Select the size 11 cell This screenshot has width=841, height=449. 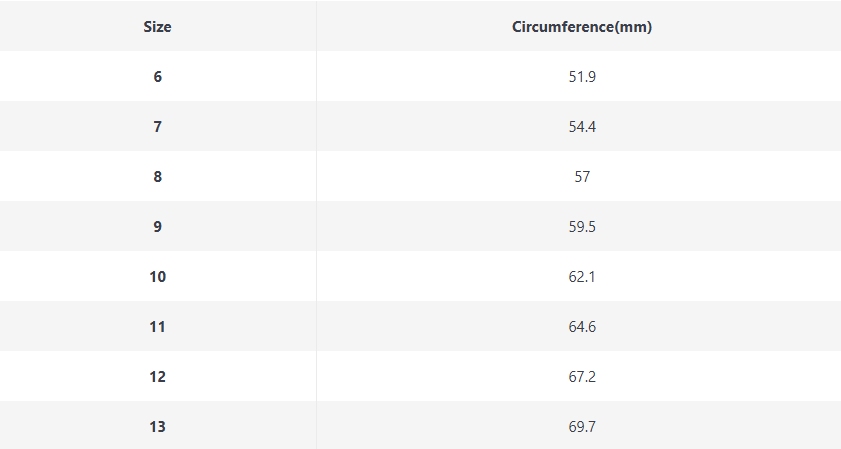pyautogui.click(x=158, y=327)
